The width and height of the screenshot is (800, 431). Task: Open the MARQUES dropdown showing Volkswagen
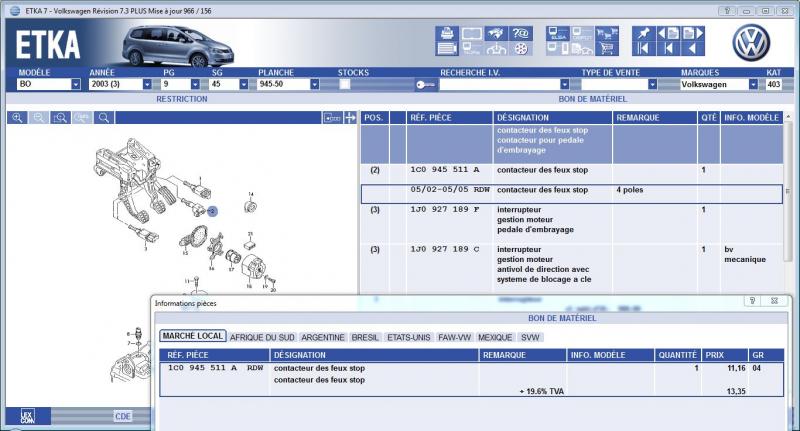[753, 84]
